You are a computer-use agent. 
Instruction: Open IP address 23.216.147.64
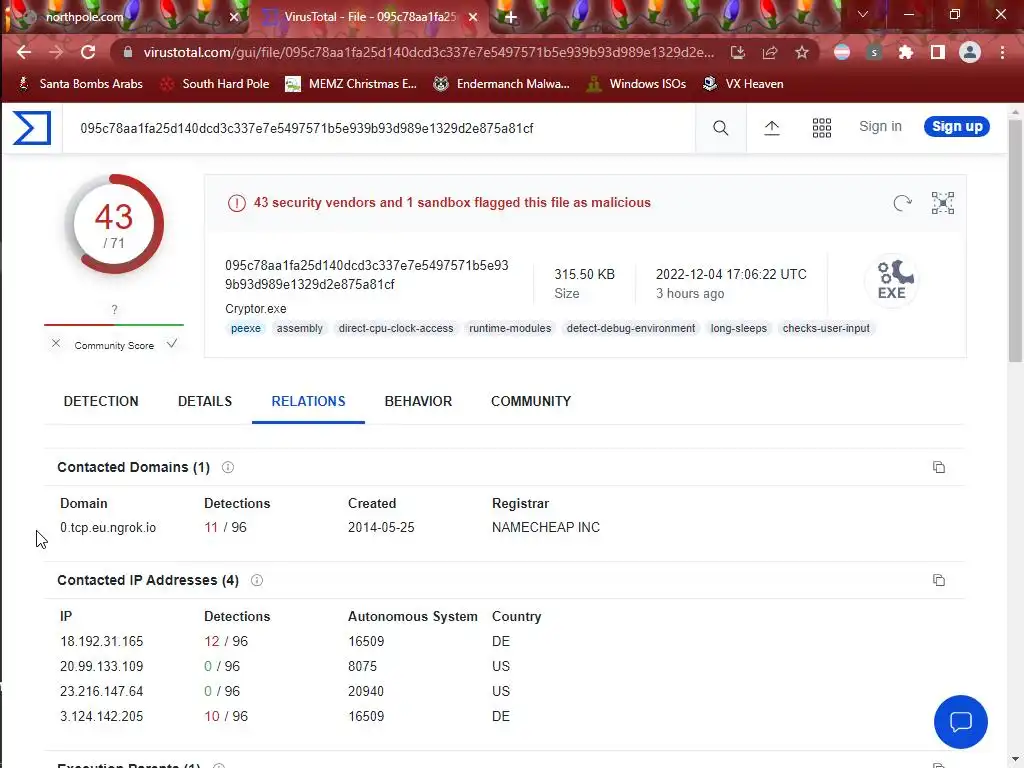pos(102,691)
